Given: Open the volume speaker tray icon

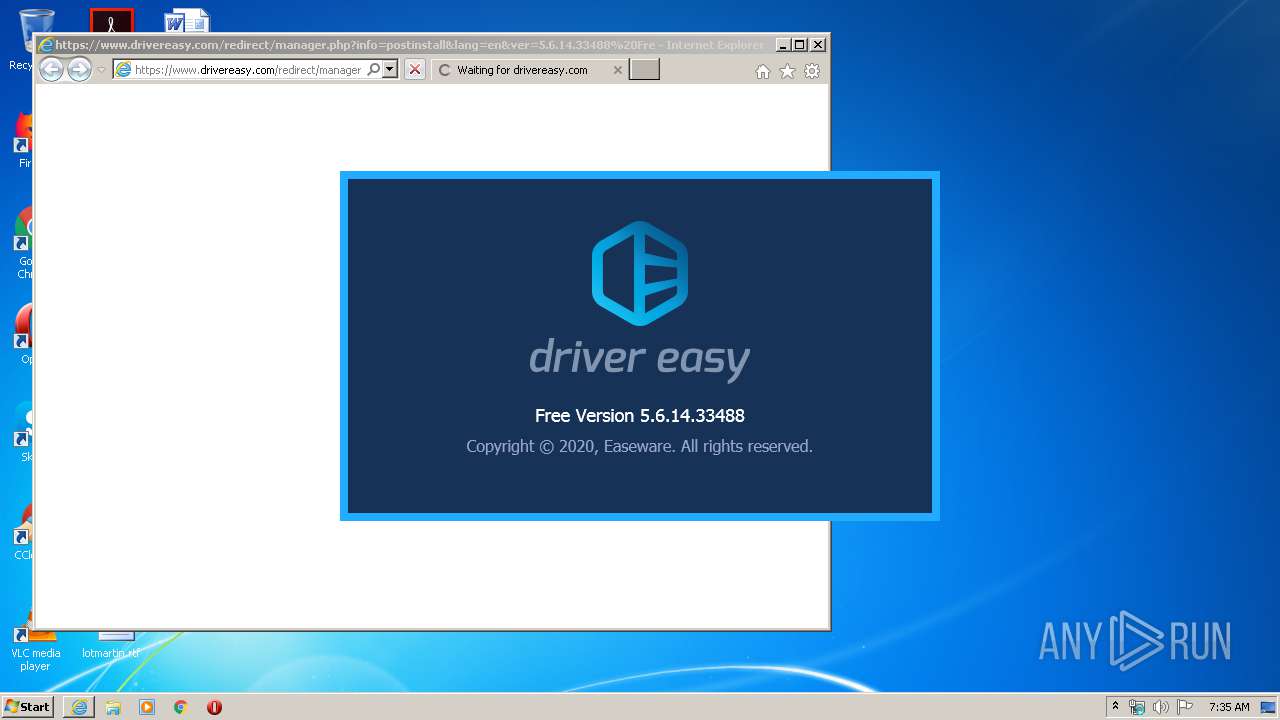Looking at the screenshot, I should coord(1161,707).
